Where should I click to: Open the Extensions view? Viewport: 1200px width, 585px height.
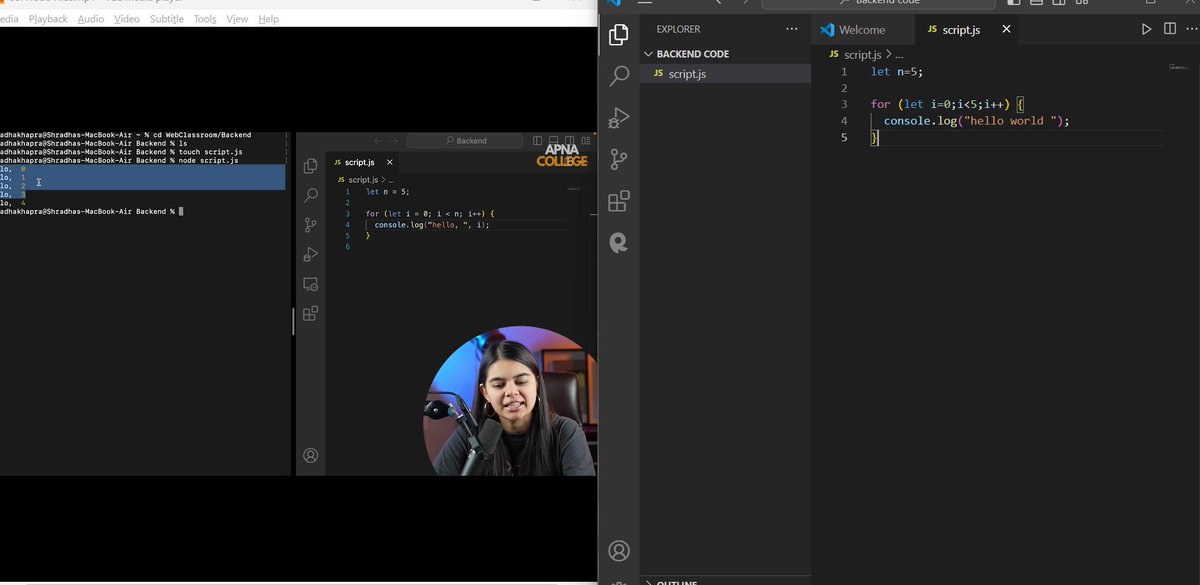tap(618, 199)
